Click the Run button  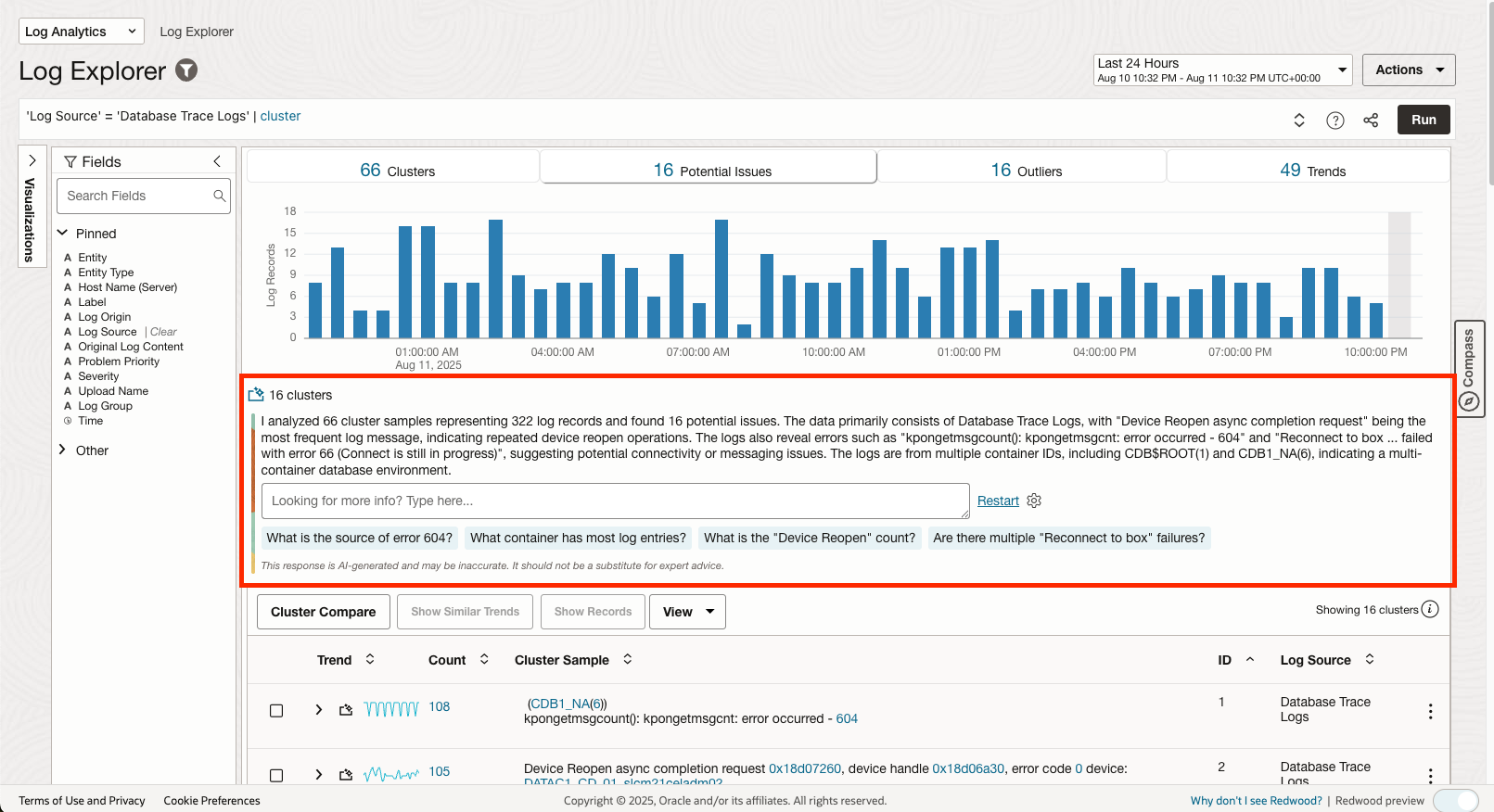point(1424,120)
